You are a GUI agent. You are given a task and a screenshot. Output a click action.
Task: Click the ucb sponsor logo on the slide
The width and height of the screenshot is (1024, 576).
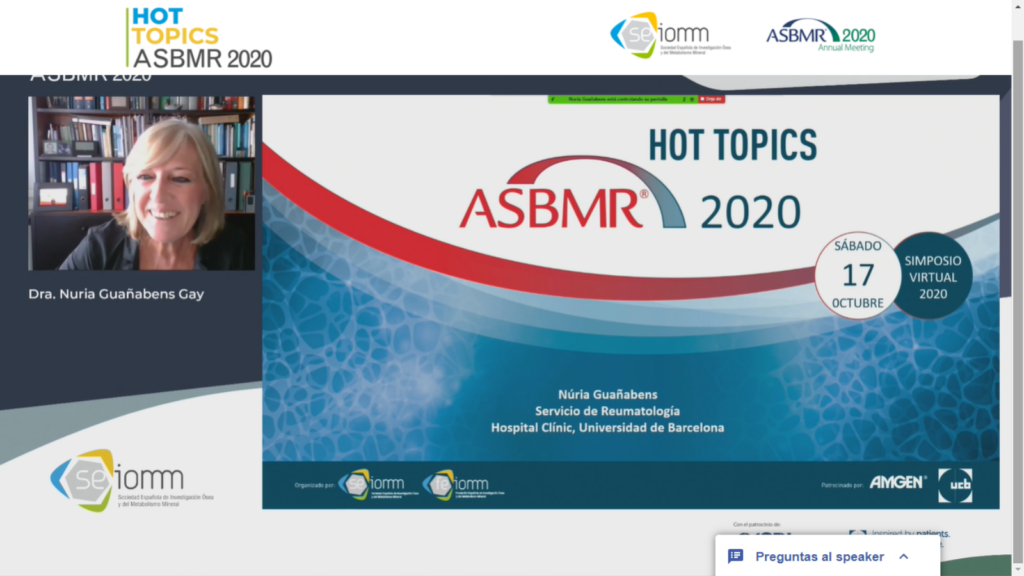click(x=955, y=485)
